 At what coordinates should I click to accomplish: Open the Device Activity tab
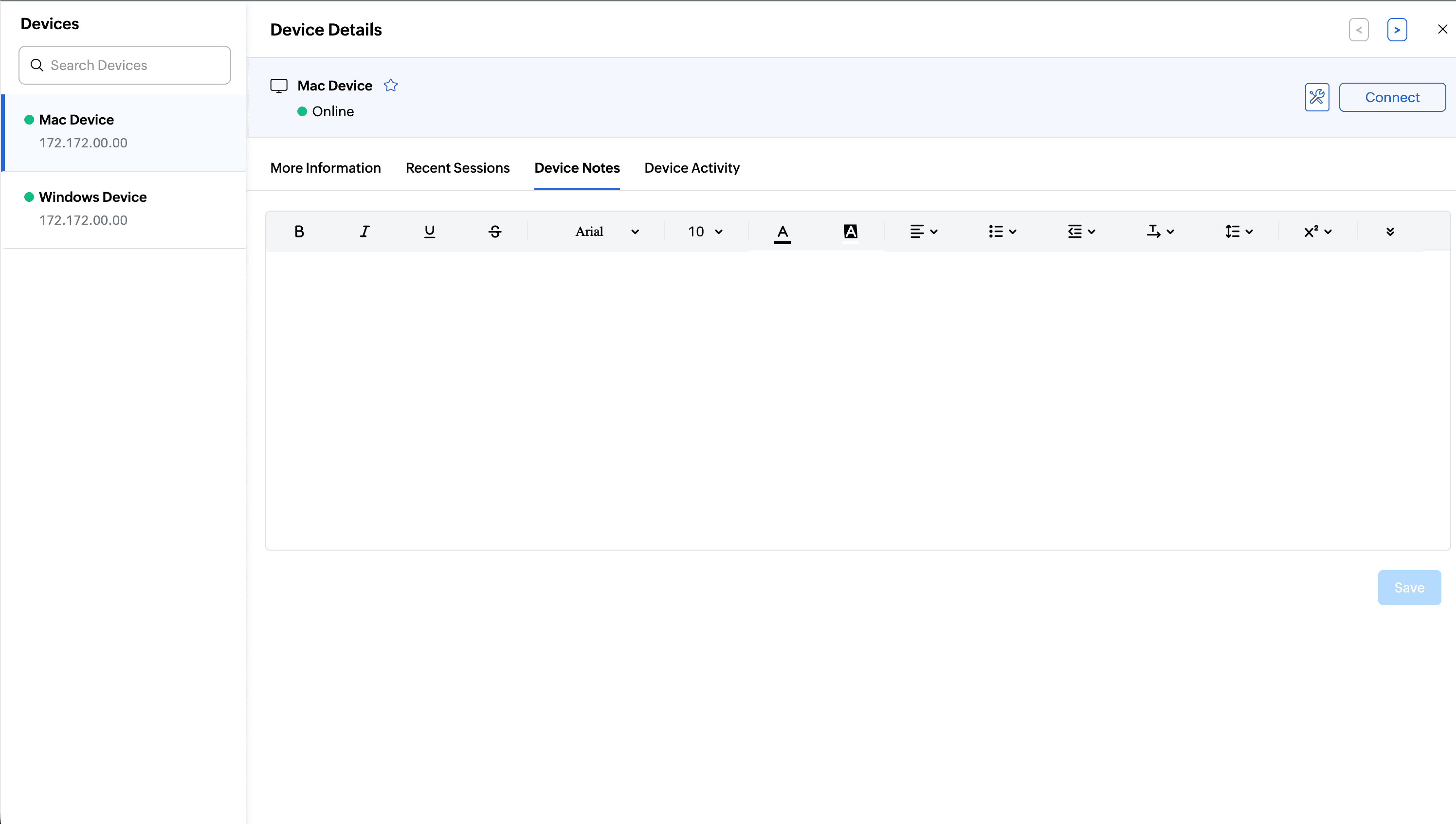coord(692,168)
